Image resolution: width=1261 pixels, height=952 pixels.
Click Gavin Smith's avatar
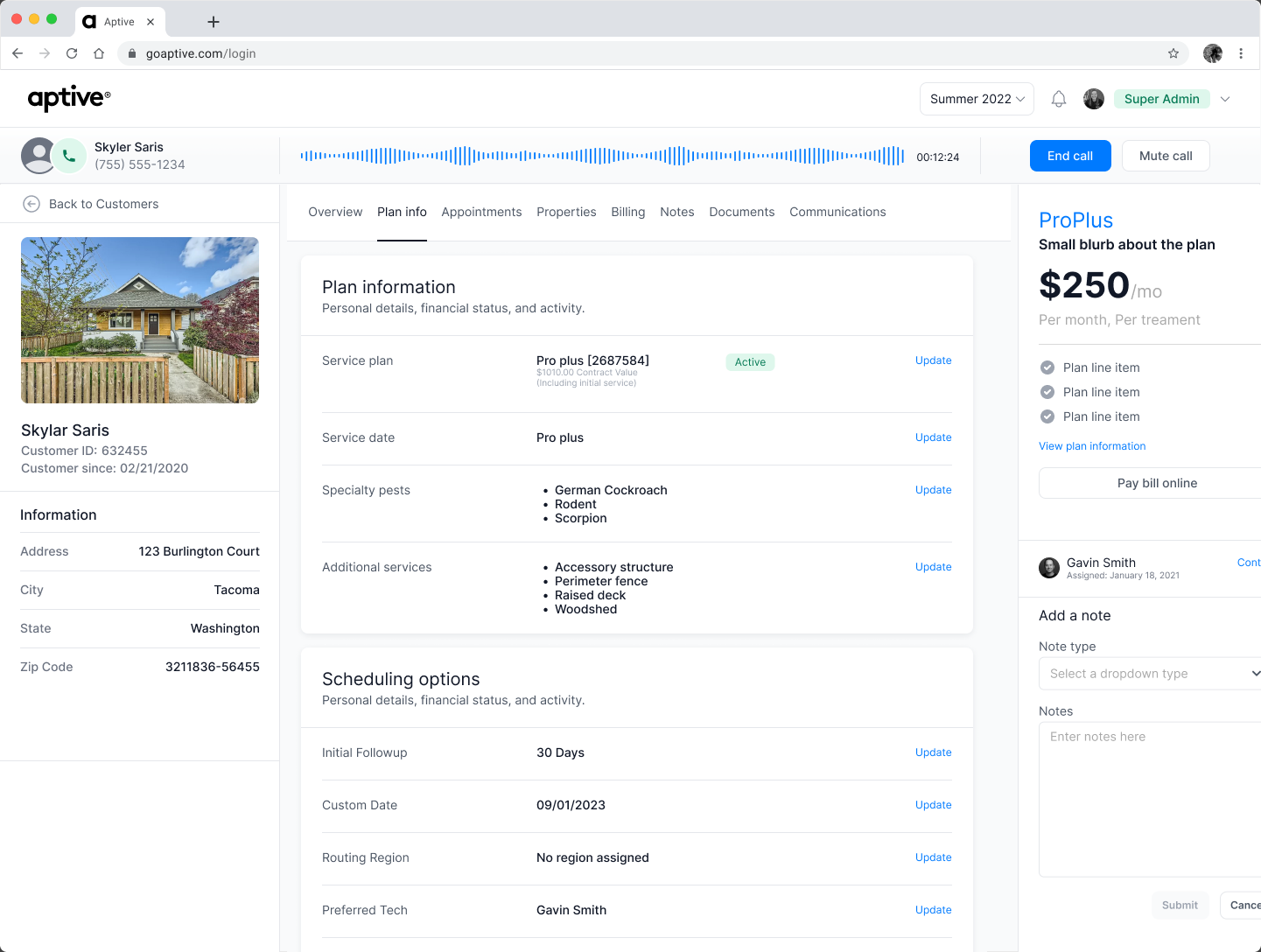coord(1049,568)
